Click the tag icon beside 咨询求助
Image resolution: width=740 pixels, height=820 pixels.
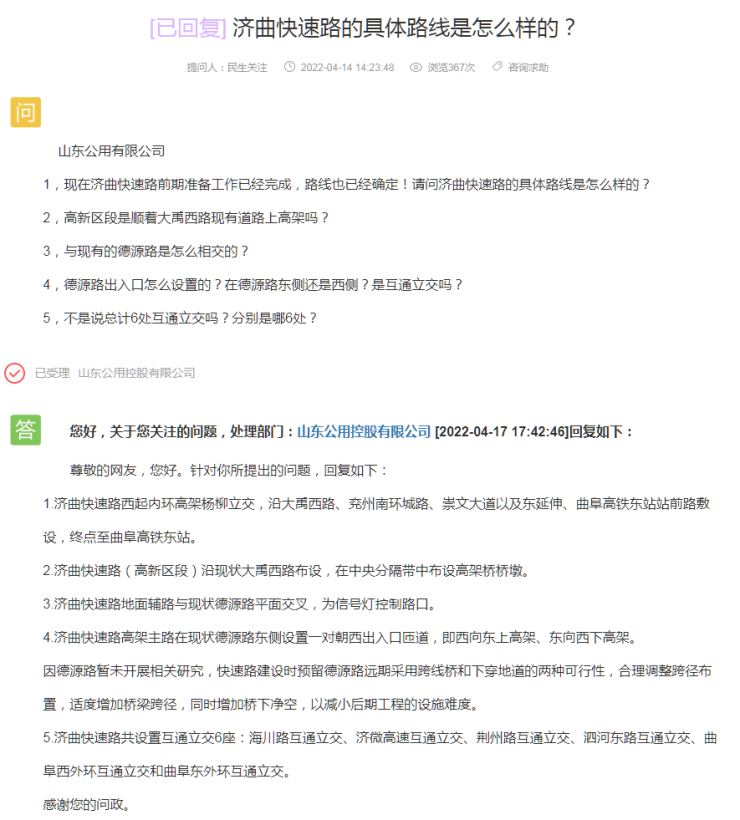(x=497, y=66)
